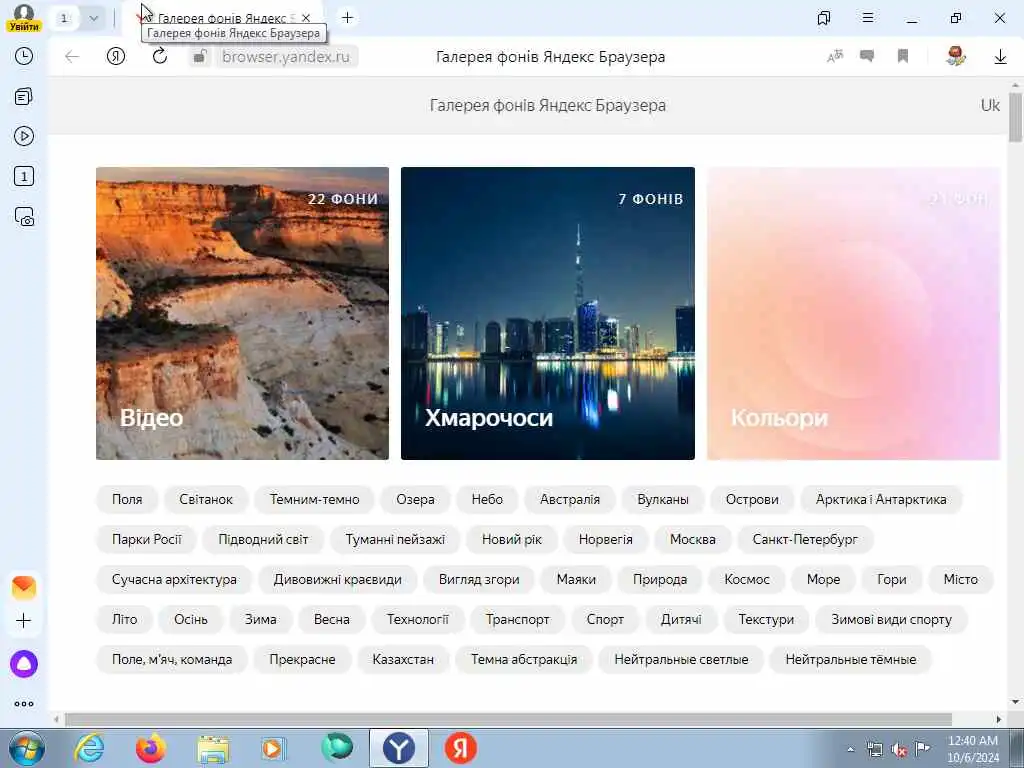Open the Туманні пейзажі tag
Image resolution: width=1024 pixels, height=768 pixels.
(x=395, y=539)
